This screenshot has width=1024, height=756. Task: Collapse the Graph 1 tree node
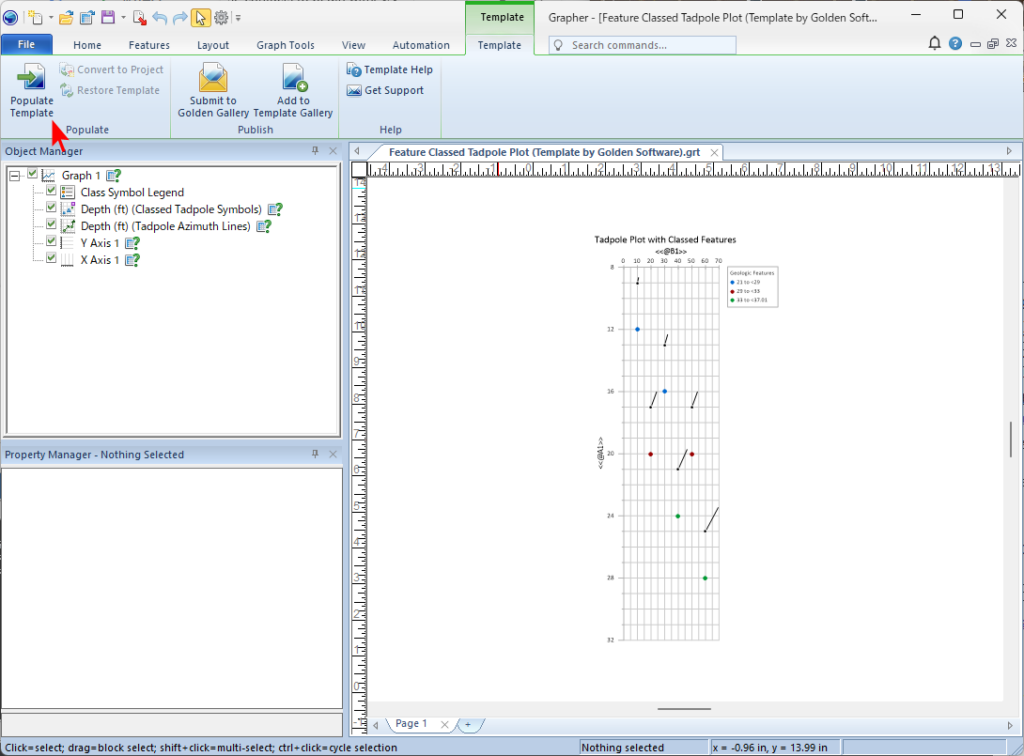15,175
